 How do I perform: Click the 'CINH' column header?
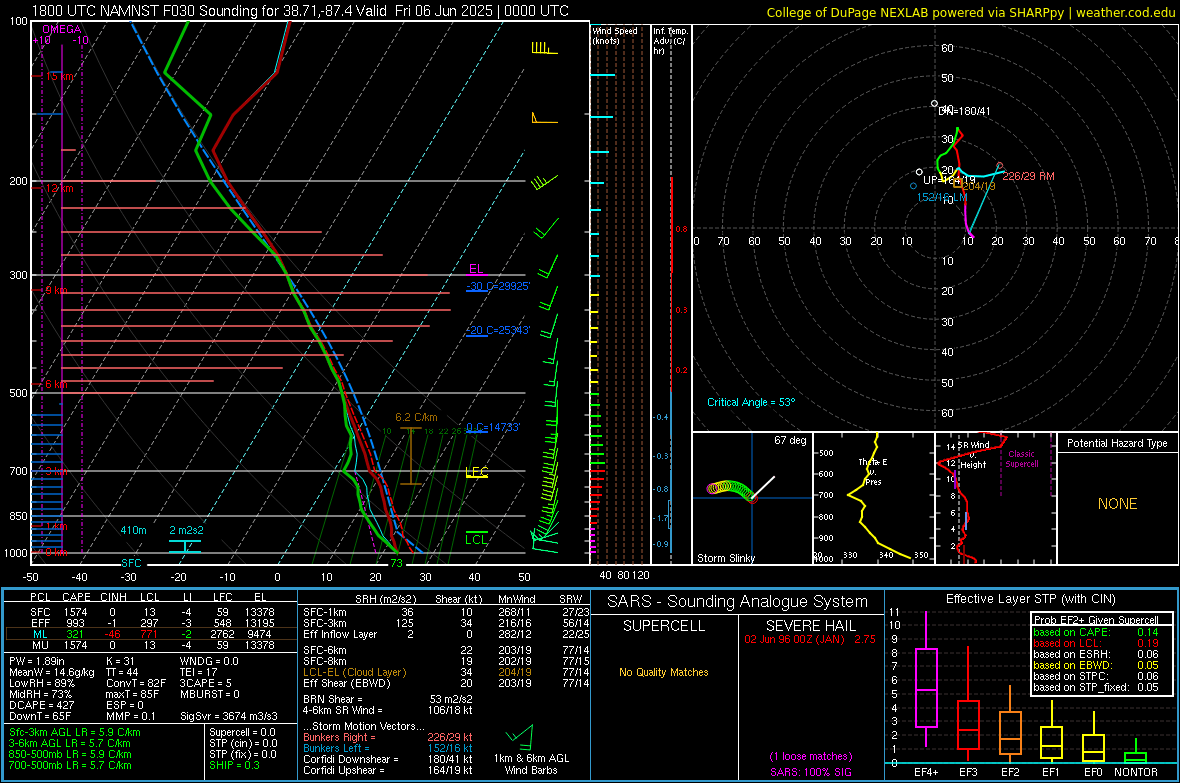coord(114,597)
